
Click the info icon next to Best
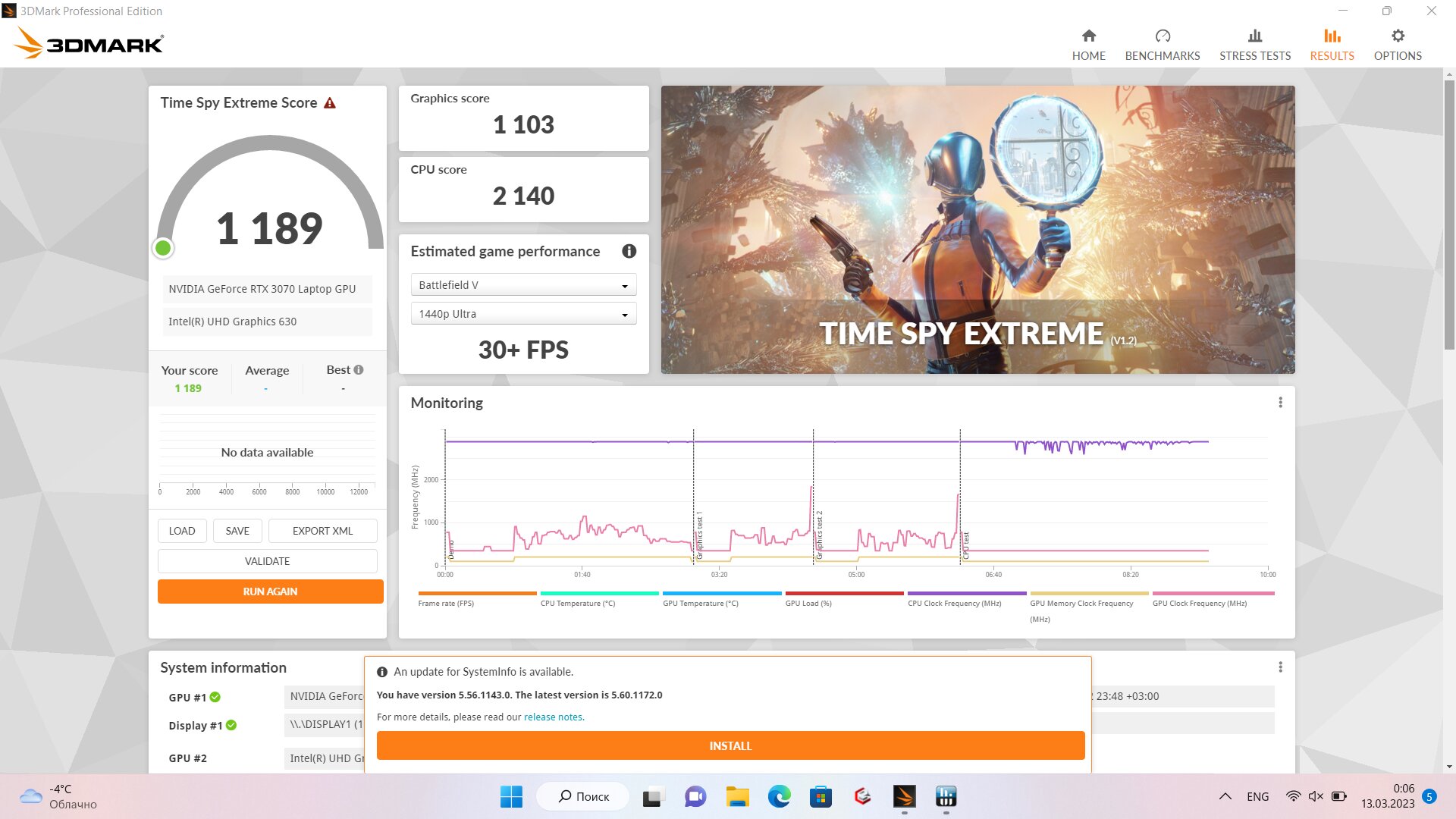pos(359,370)
